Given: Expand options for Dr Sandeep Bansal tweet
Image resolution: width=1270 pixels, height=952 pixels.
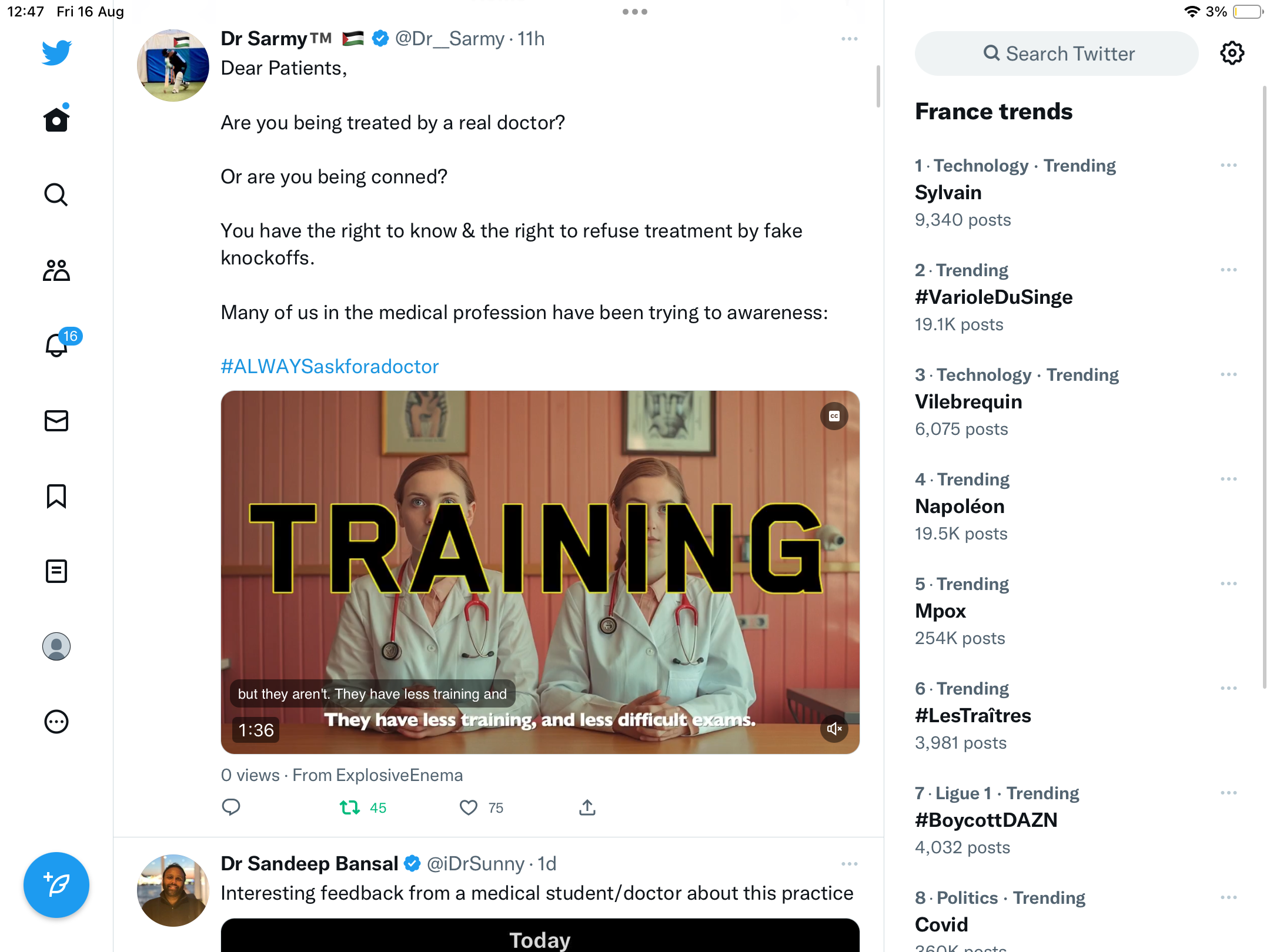Looking at the screenshot, I should (x=849, y=864).
